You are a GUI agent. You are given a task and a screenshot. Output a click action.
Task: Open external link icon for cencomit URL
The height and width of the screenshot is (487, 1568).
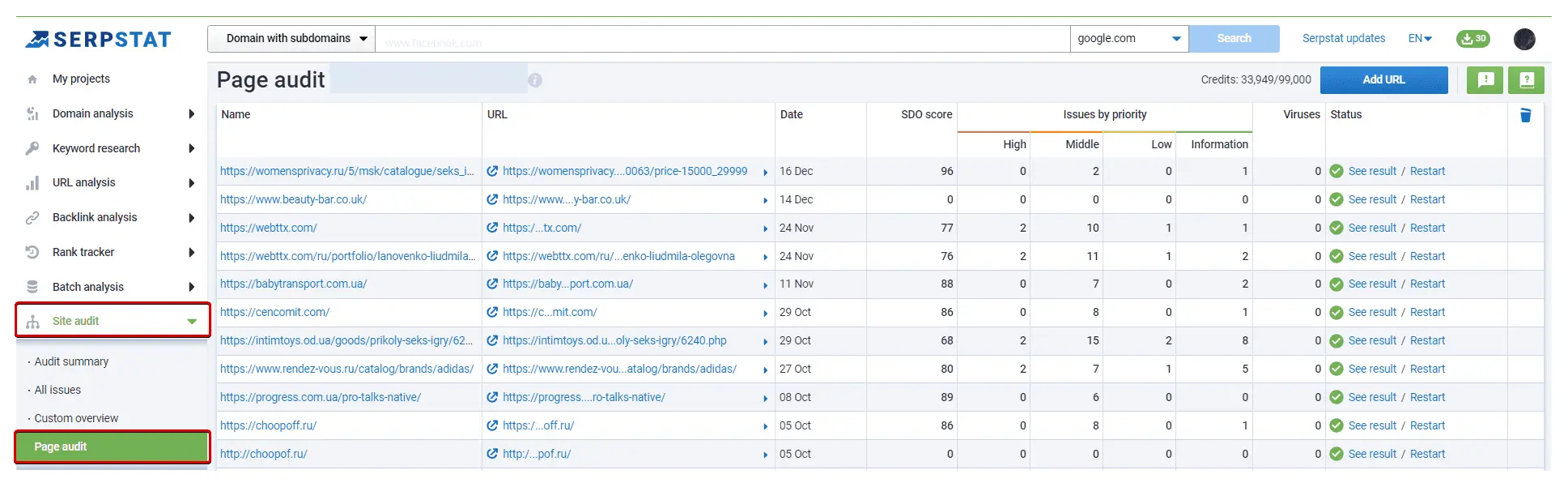click(492, 312)
